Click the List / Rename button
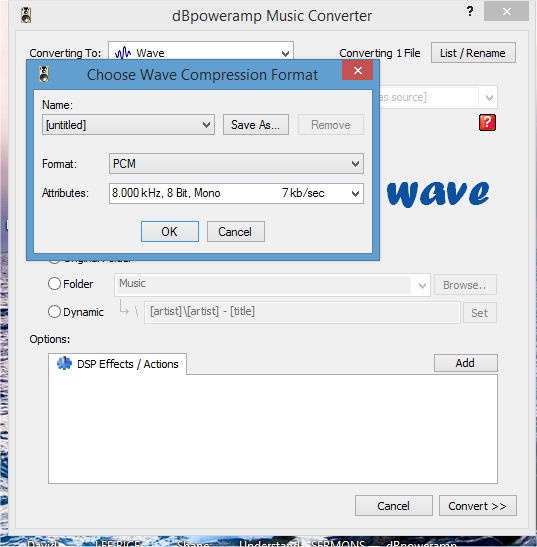Viewport: 537px width, 547px height. (473, 53)
